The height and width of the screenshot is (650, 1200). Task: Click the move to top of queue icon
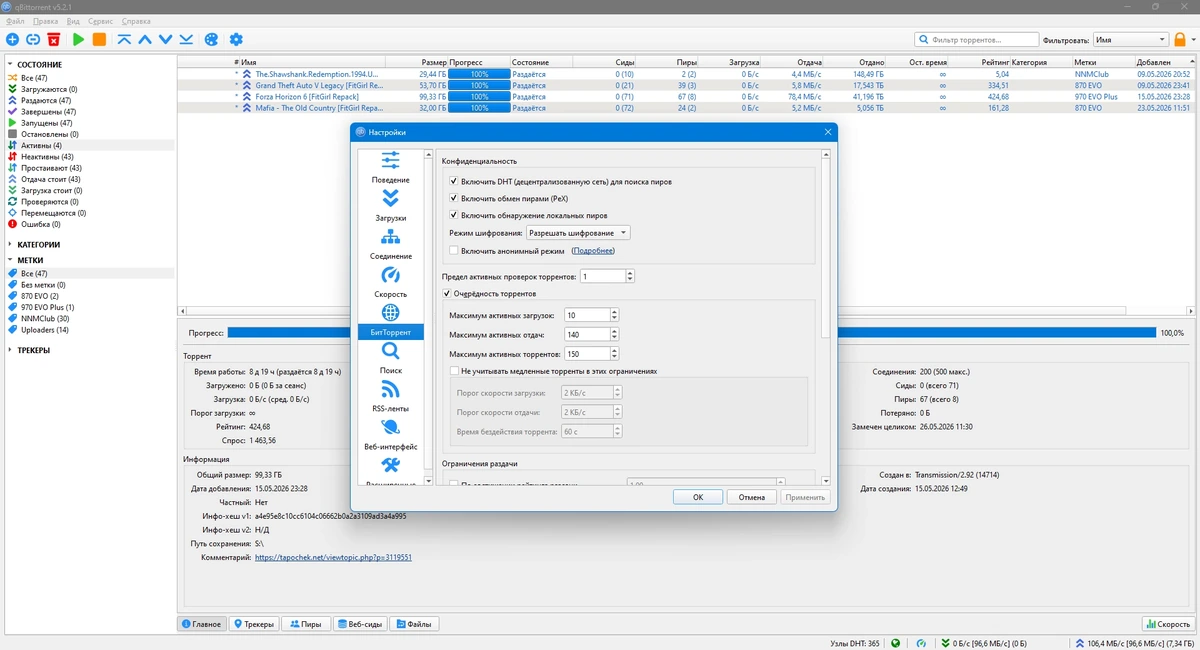(124, 40)
